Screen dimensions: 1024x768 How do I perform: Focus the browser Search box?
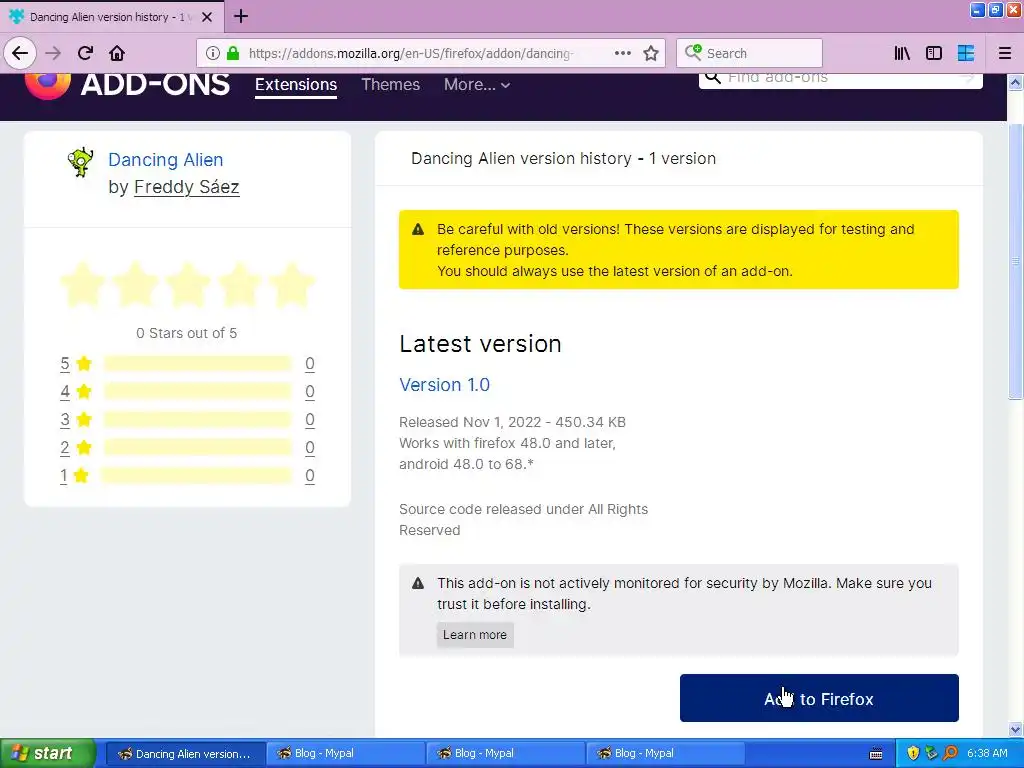point(749,53)
